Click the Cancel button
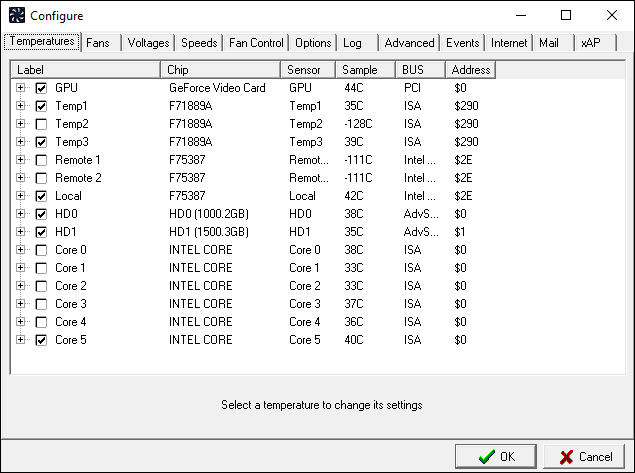Viewport: 635px width, 473px height. coord(584,456)
